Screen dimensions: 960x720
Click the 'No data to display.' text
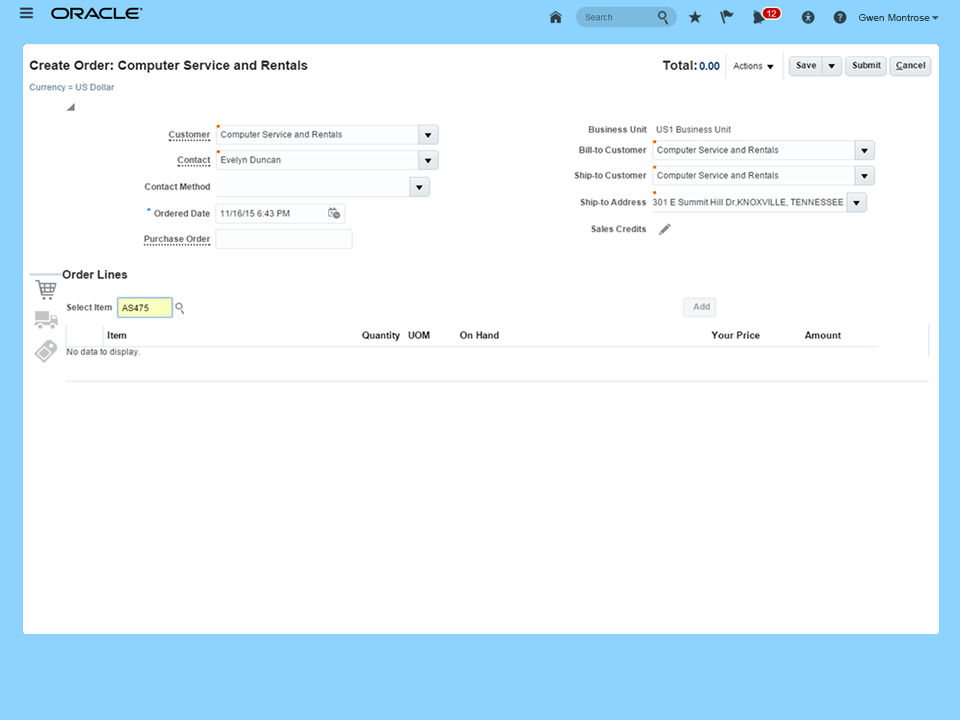coord(103,352)
